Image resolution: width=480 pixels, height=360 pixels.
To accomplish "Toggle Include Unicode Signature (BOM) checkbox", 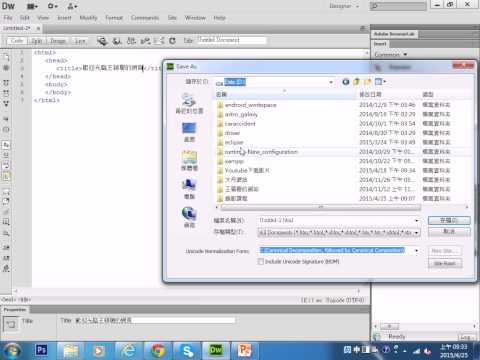I will tap(261, 262).
